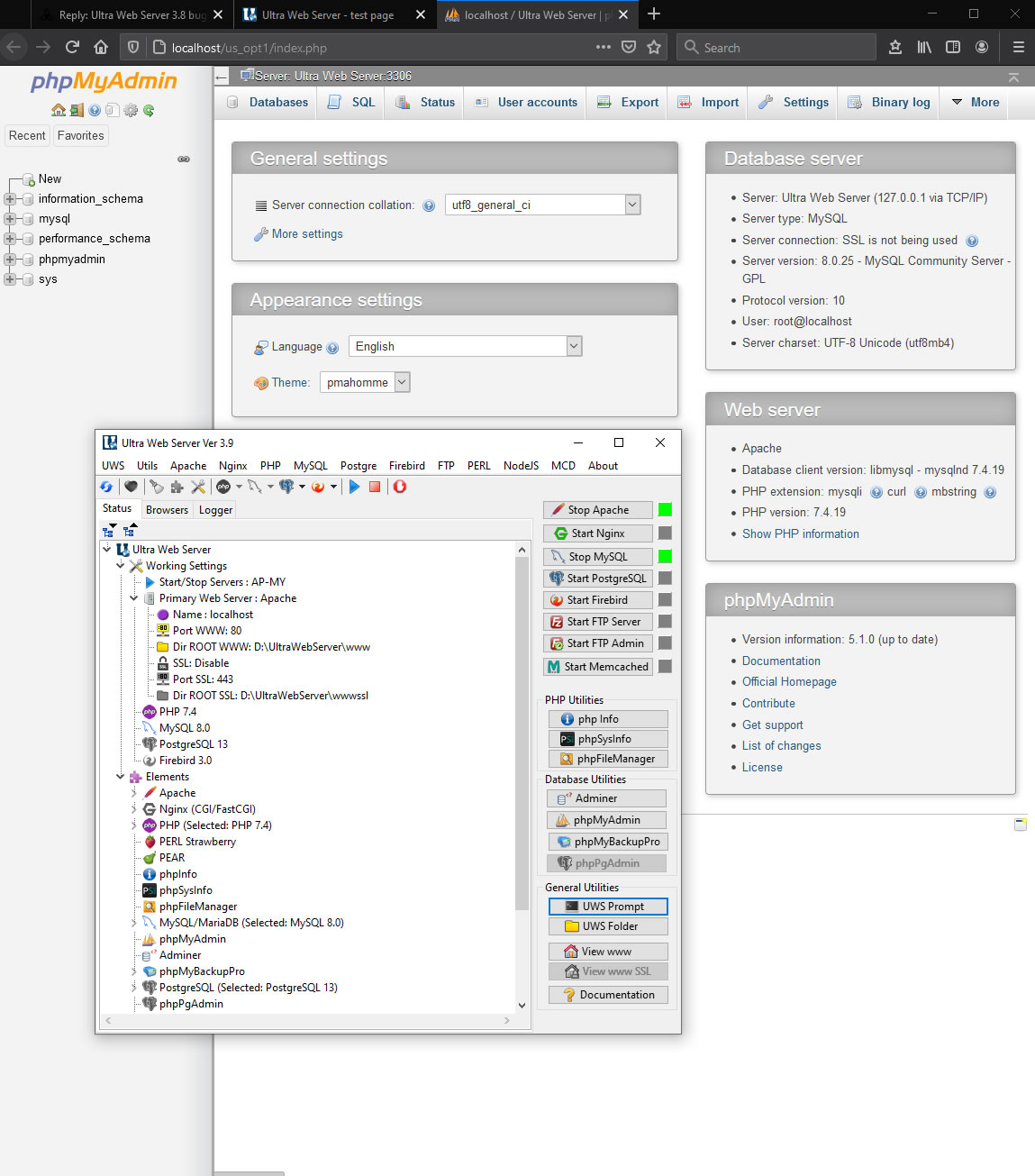
Task: Open the PHP version dropdown arrow in UWS toolbar
Action: click(x=239, y=487)
